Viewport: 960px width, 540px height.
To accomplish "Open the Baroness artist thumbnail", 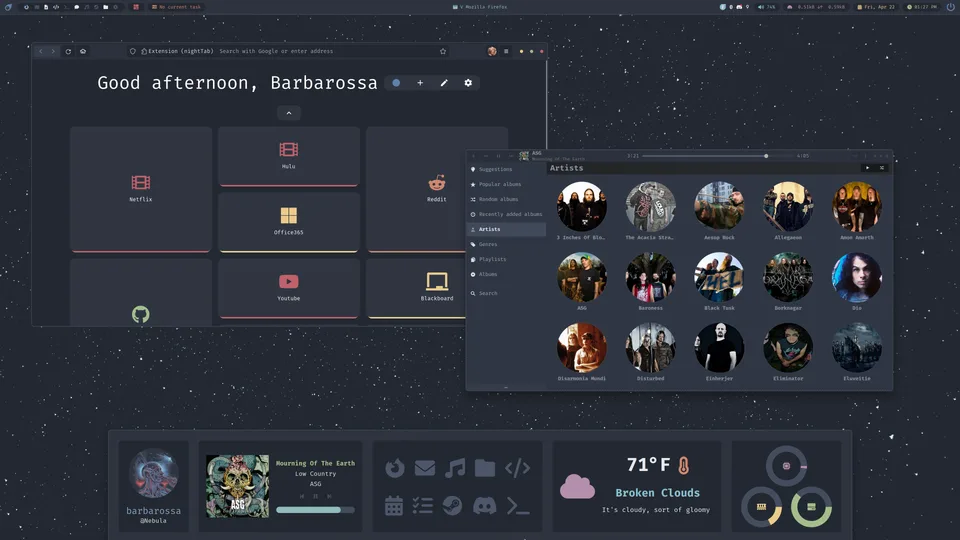I will pos(650,277).
